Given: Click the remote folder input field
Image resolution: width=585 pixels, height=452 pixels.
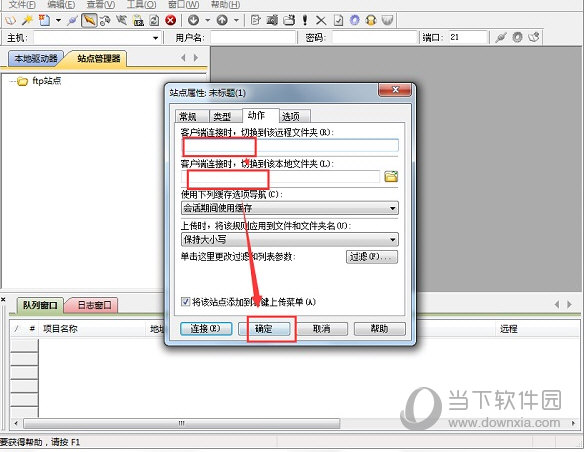Looking at the screenshot, I should point(290,146).
